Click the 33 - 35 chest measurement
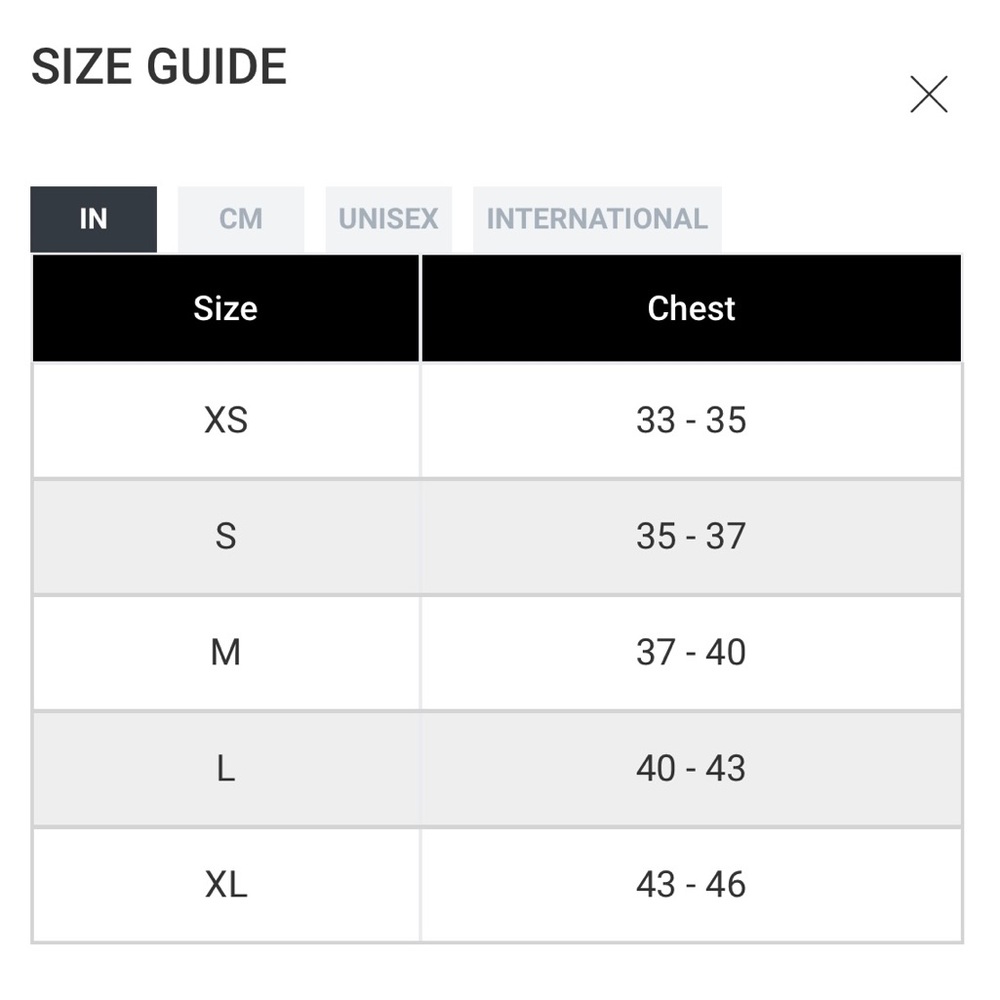 (691, 420)
